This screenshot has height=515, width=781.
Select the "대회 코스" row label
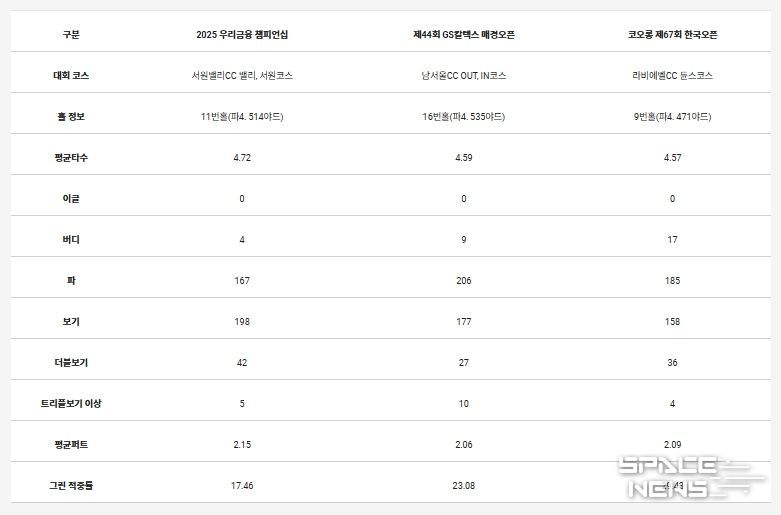(x=70, y=76)
